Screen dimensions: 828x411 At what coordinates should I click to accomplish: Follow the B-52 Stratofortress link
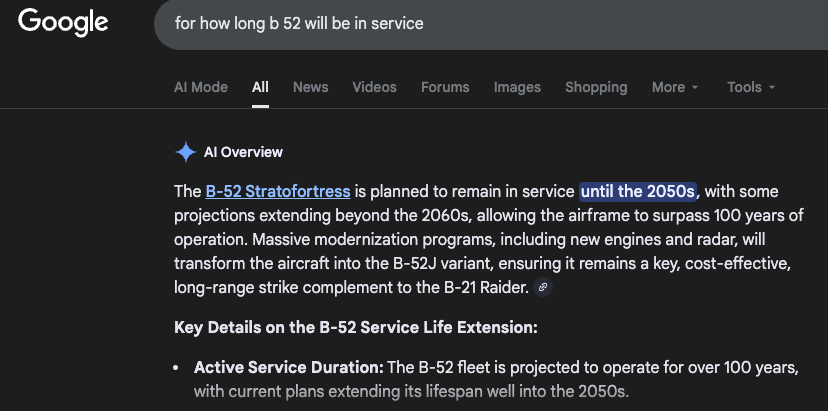coord(278,191)
